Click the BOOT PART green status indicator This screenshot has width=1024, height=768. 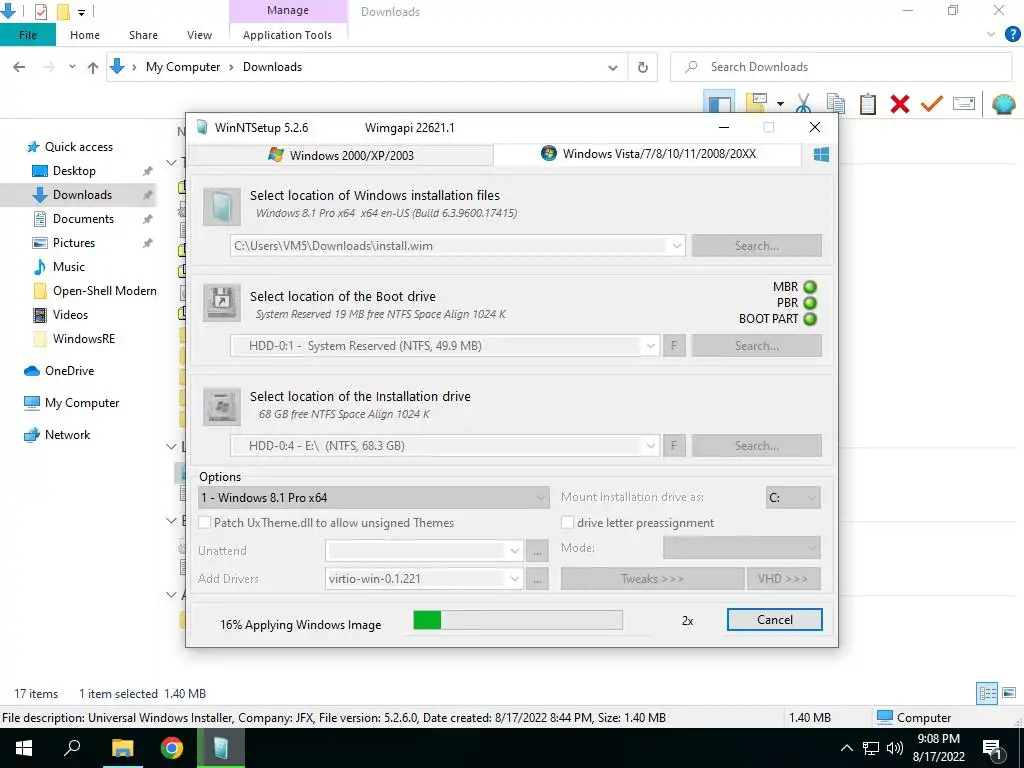[x=810, y=319]
